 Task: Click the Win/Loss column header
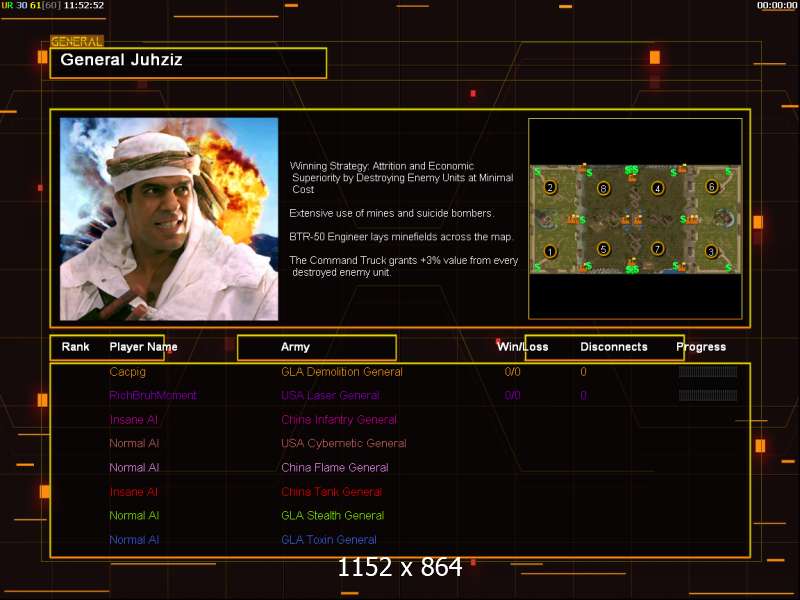[522, 347]
